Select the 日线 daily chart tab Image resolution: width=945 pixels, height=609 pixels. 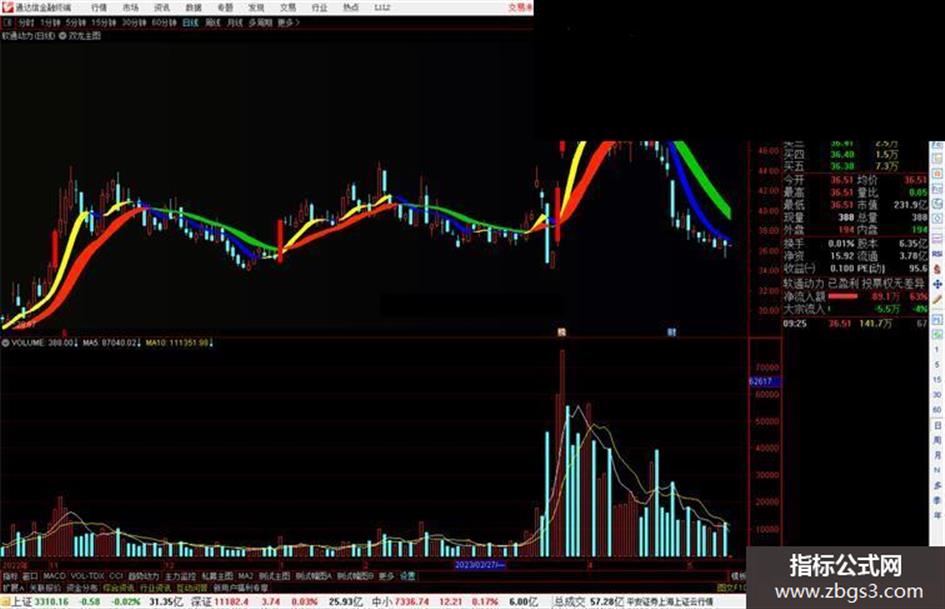coord(190,22)
